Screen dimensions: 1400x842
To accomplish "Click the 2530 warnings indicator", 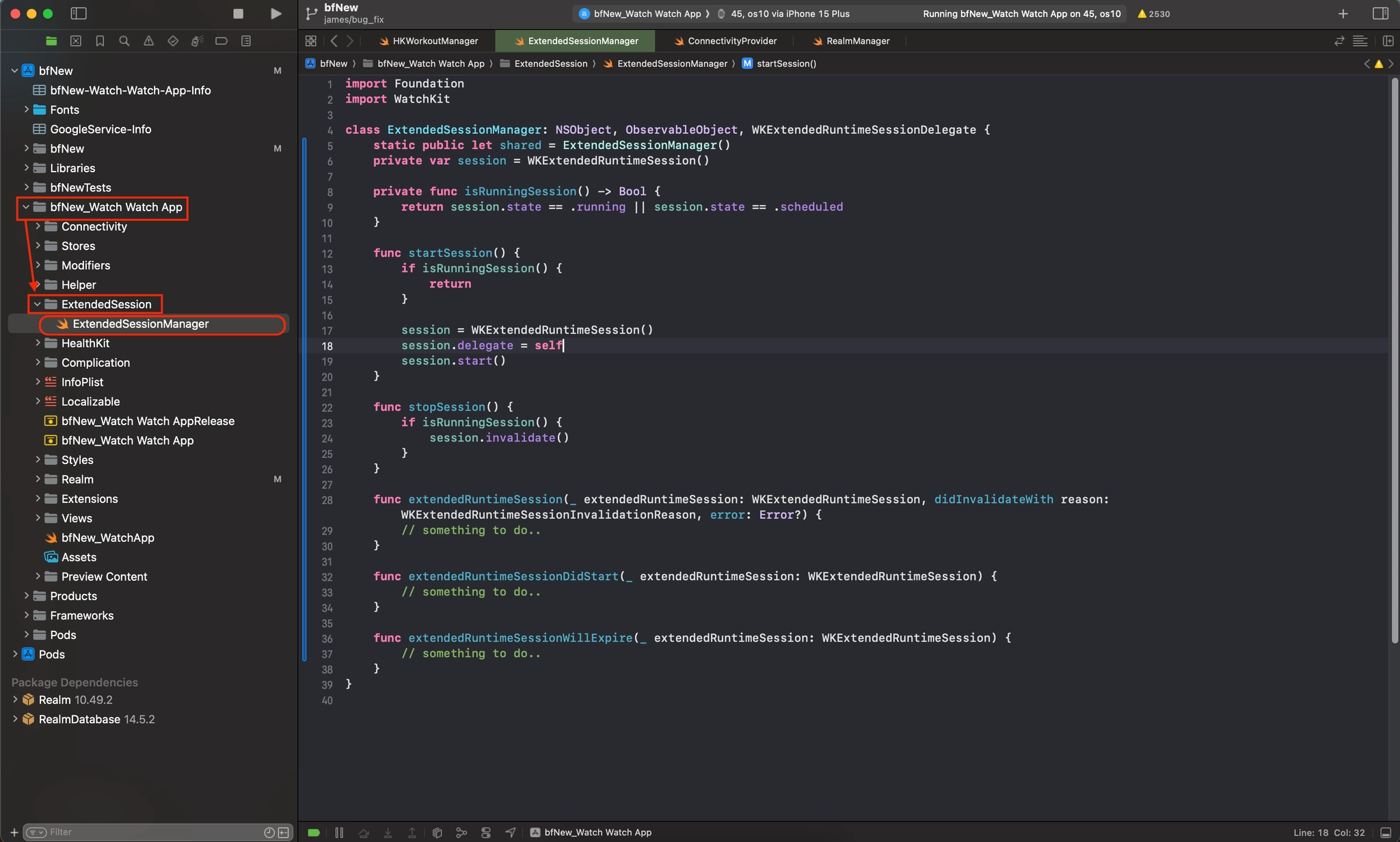I will click(x=1153, y=14).
